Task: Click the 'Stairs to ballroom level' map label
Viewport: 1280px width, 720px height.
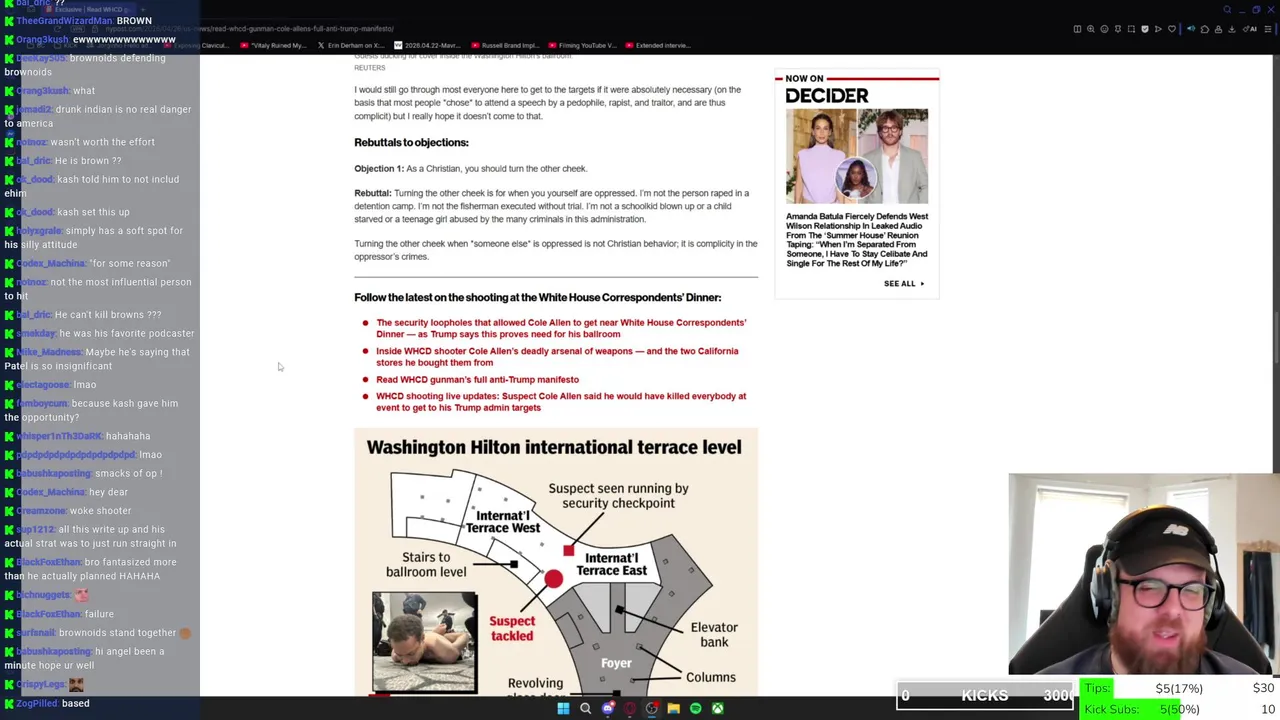Action: [x=426, y=564]
